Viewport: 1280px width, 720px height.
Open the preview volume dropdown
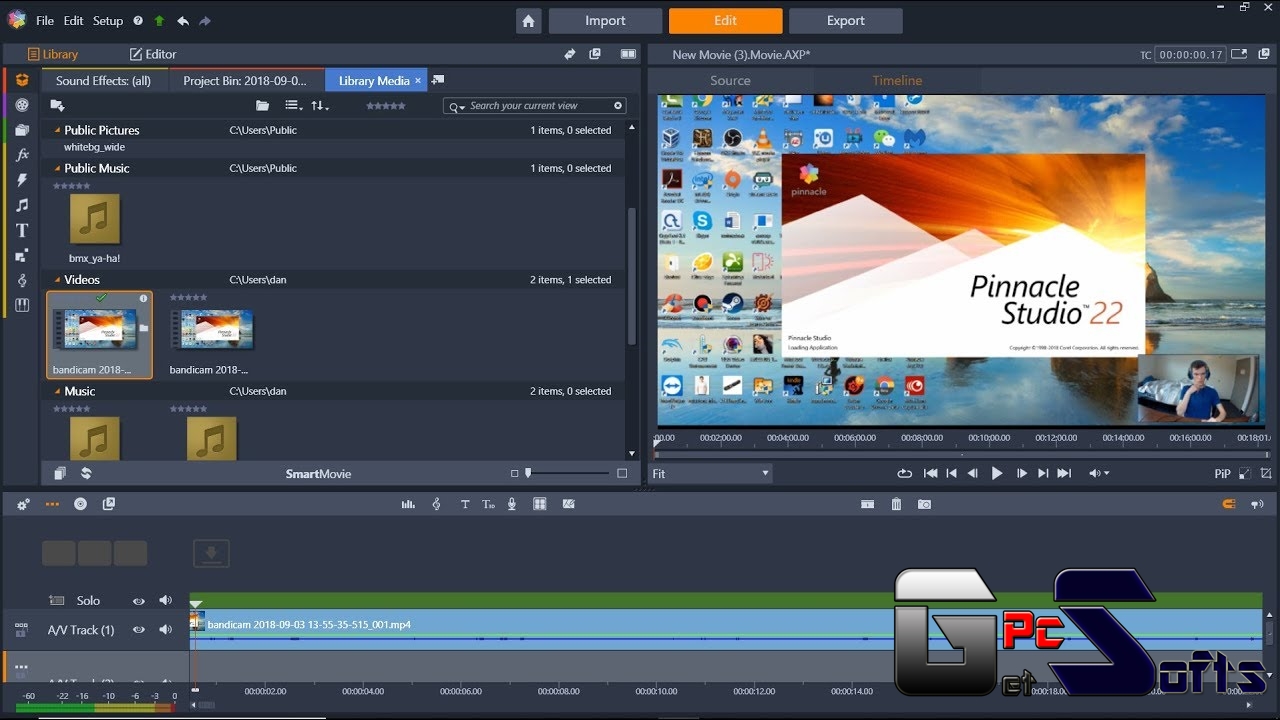click(1099, 474)
